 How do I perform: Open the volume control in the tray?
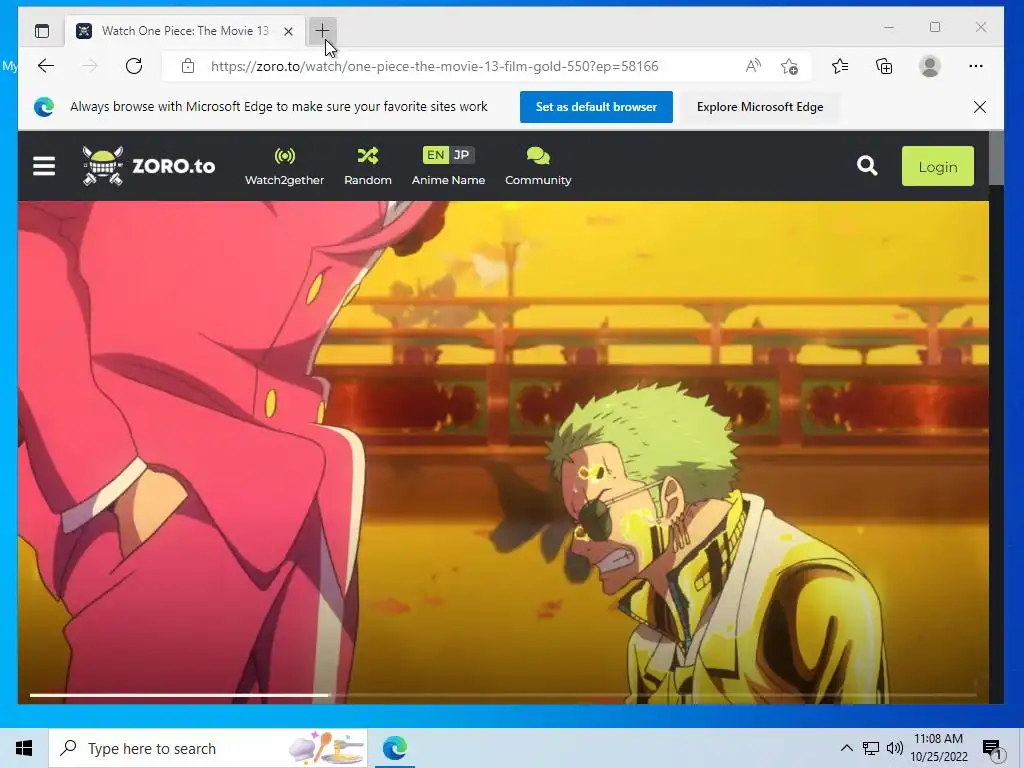[x=895, y=748]
